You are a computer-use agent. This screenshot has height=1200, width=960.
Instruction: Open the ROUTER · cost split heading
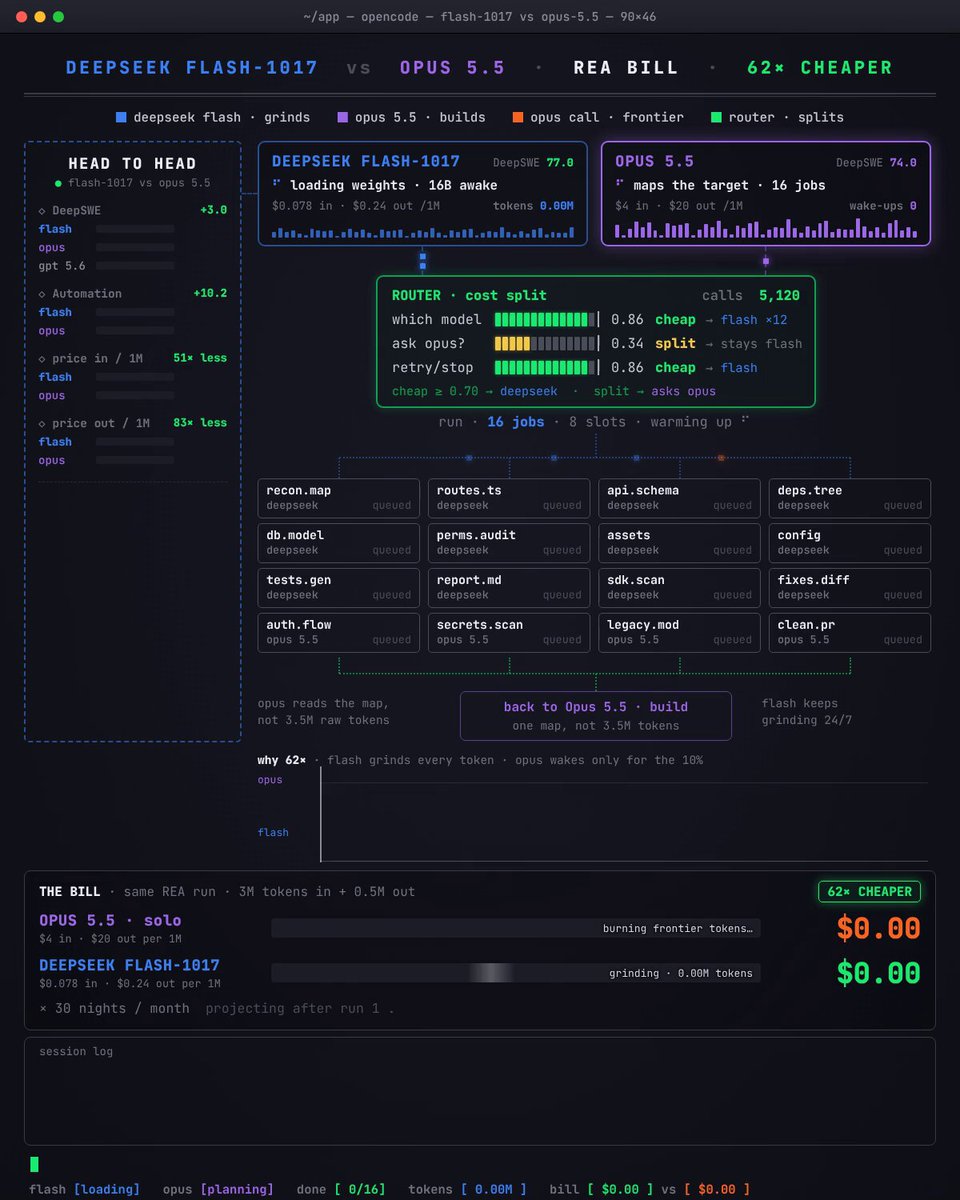[x=469, y=295]
